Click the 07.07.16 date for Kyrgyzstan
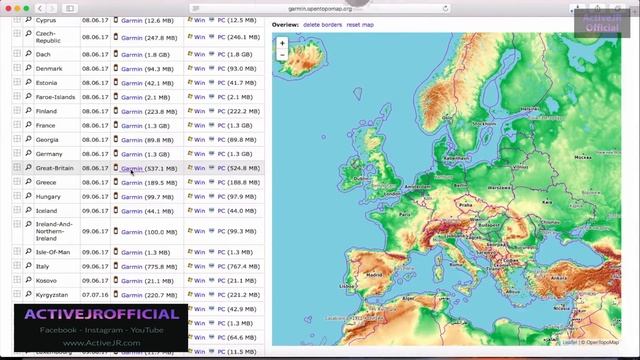 coord(95,295)
